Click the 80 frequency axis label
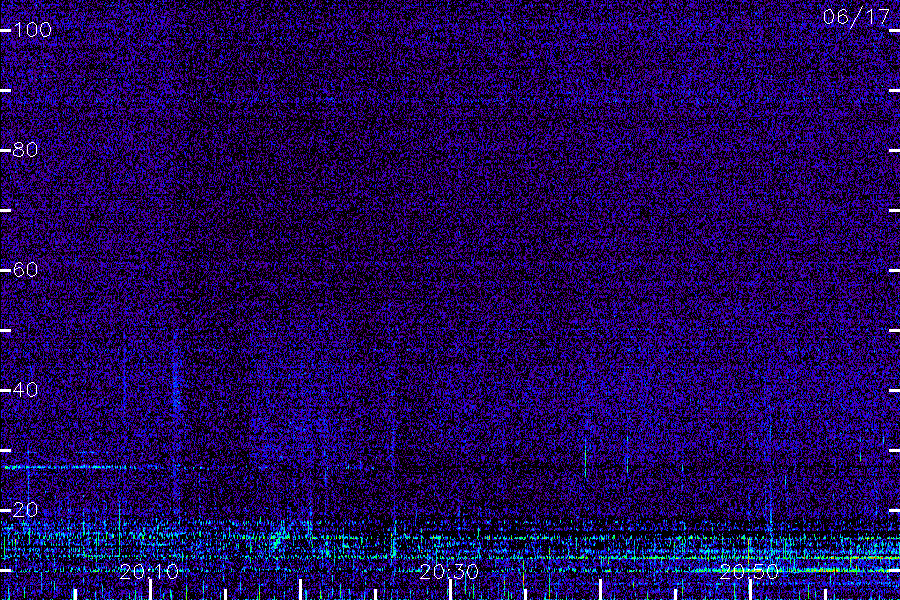This screenshot has width=900, height=600. (25, 150)
